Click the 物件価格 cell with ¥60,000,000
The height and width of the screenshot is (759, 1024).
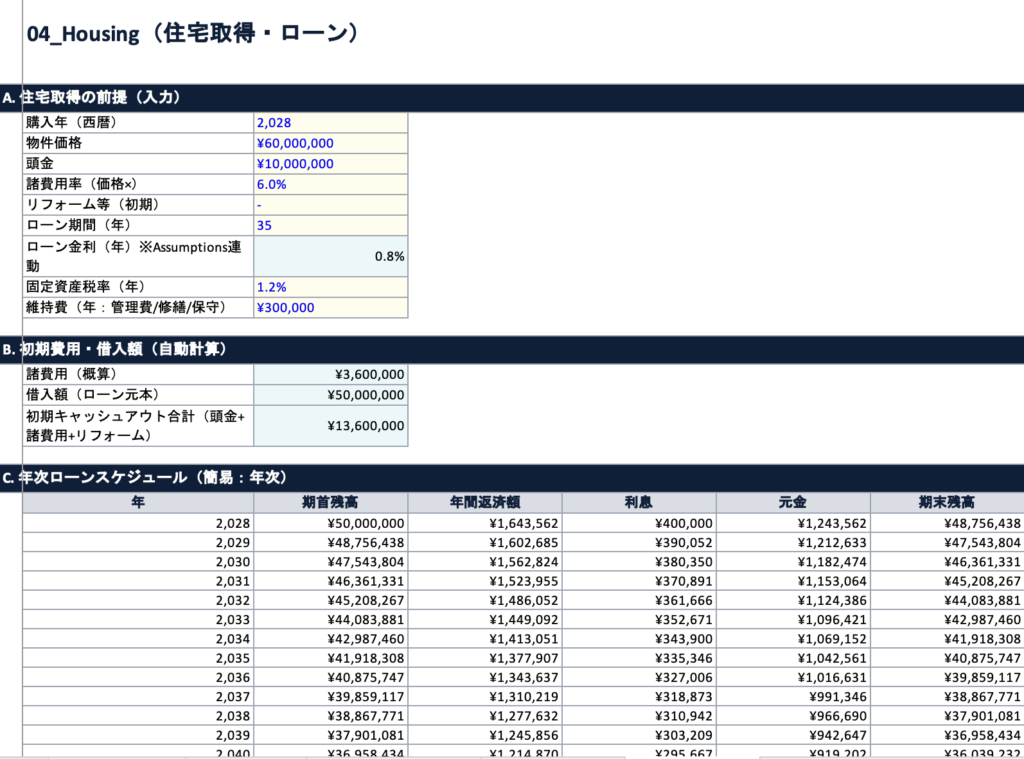(330, 143)
